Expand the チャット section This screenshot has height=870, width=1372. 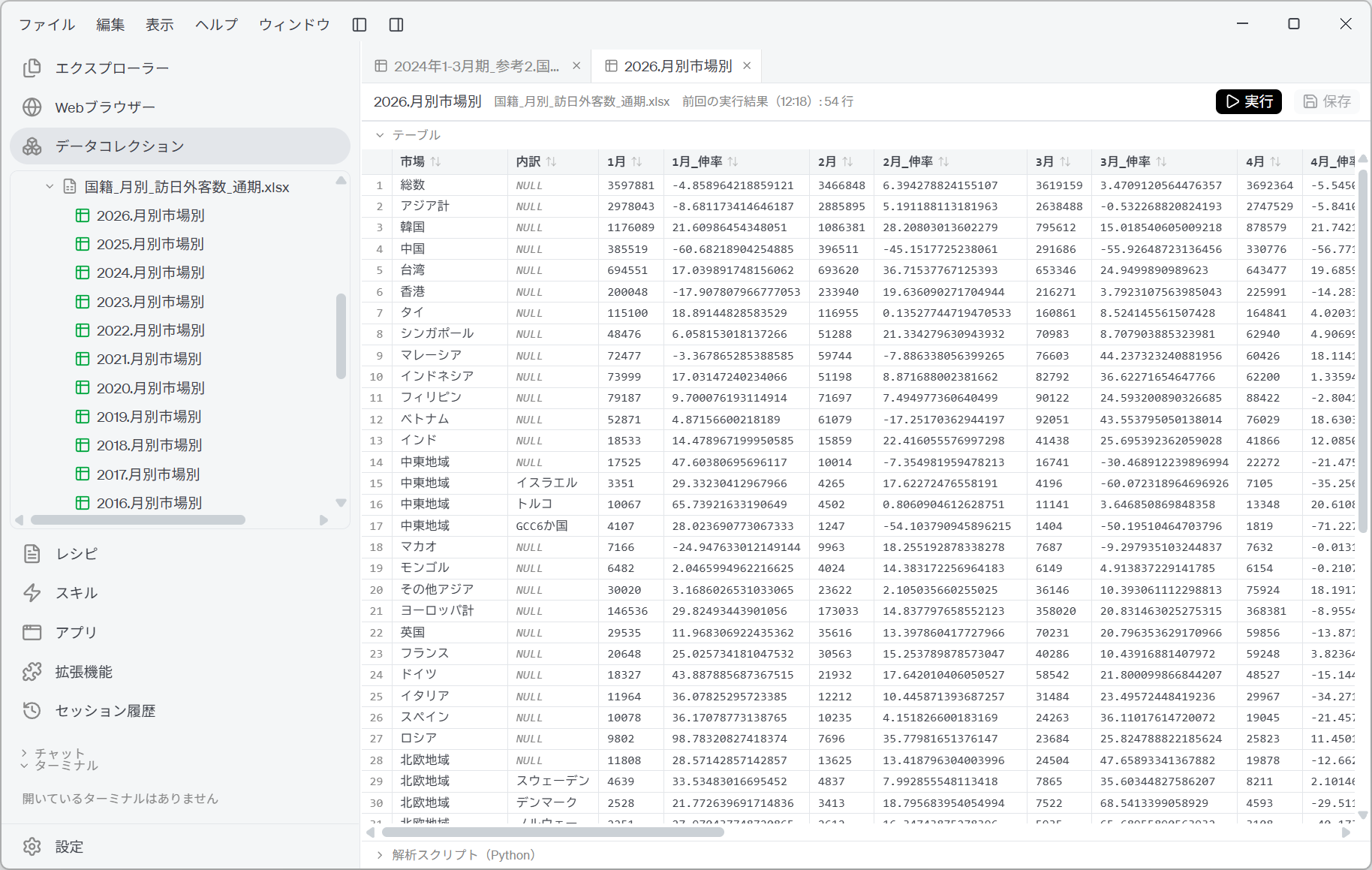tap(24, 753)
